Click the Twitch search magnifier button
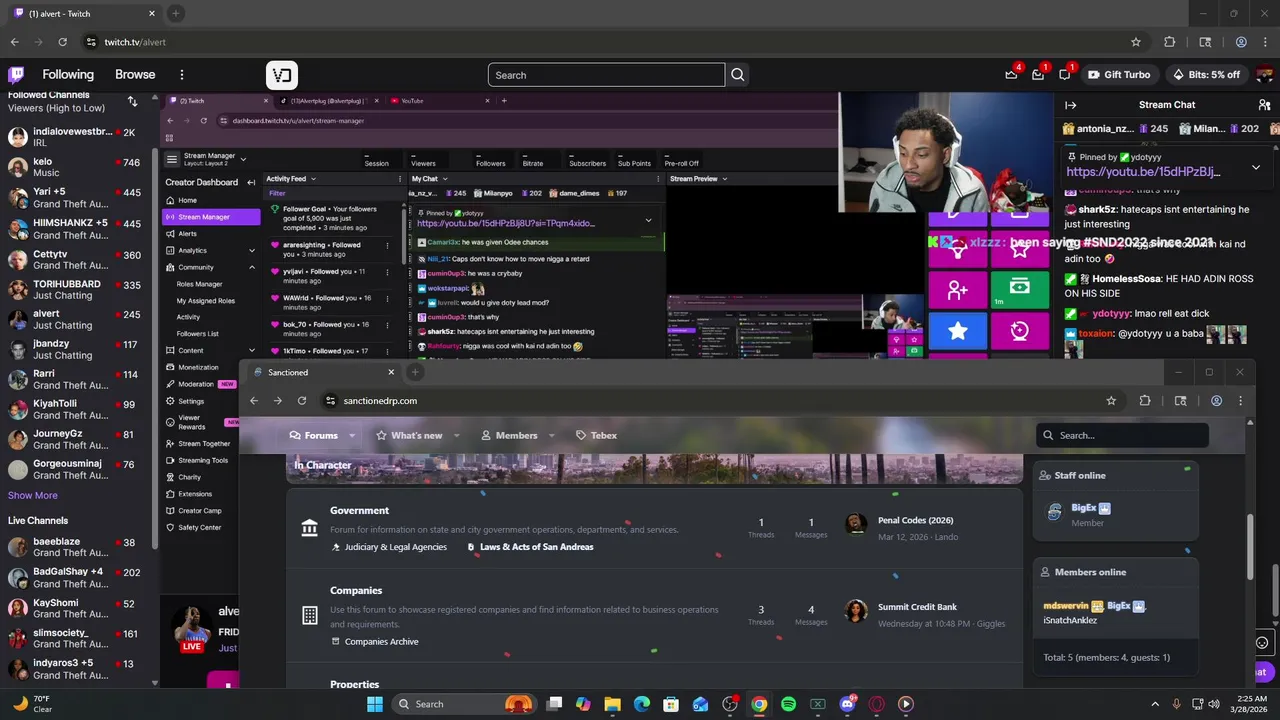This screenshot has height=720, width=1280. 738,75
